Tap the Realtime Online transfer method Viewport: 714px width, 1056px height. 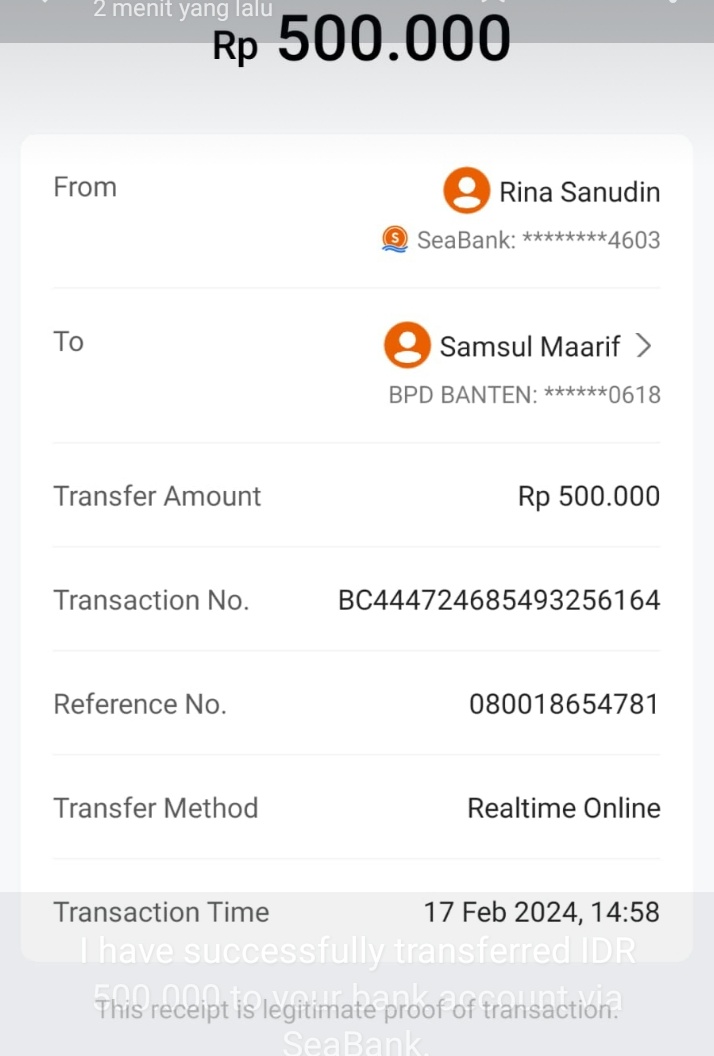[x=563, y=809]
